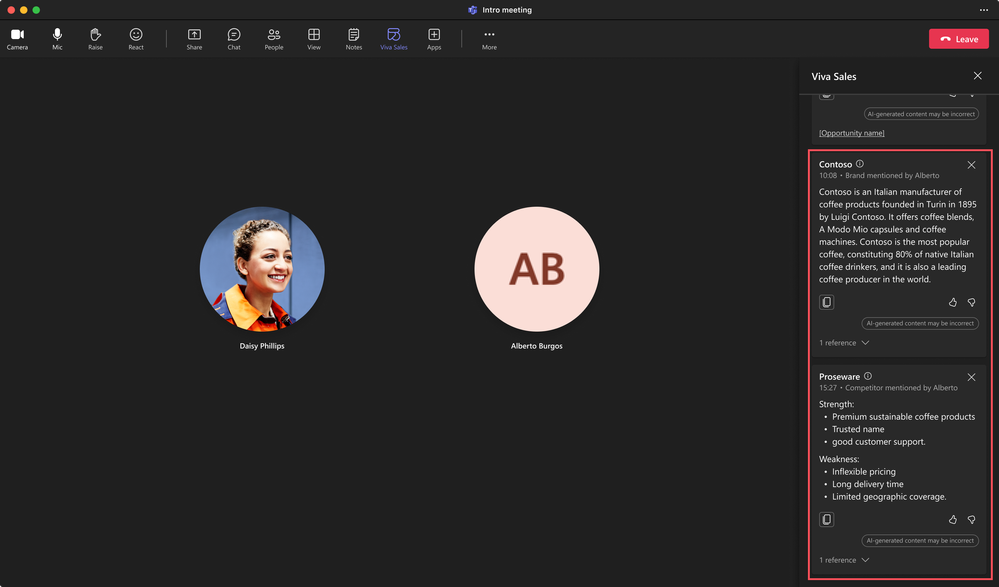Show info for Proseware competitor
Viewport: 999px width, 587px height.
pyautogui.click(x=868, y=376)
